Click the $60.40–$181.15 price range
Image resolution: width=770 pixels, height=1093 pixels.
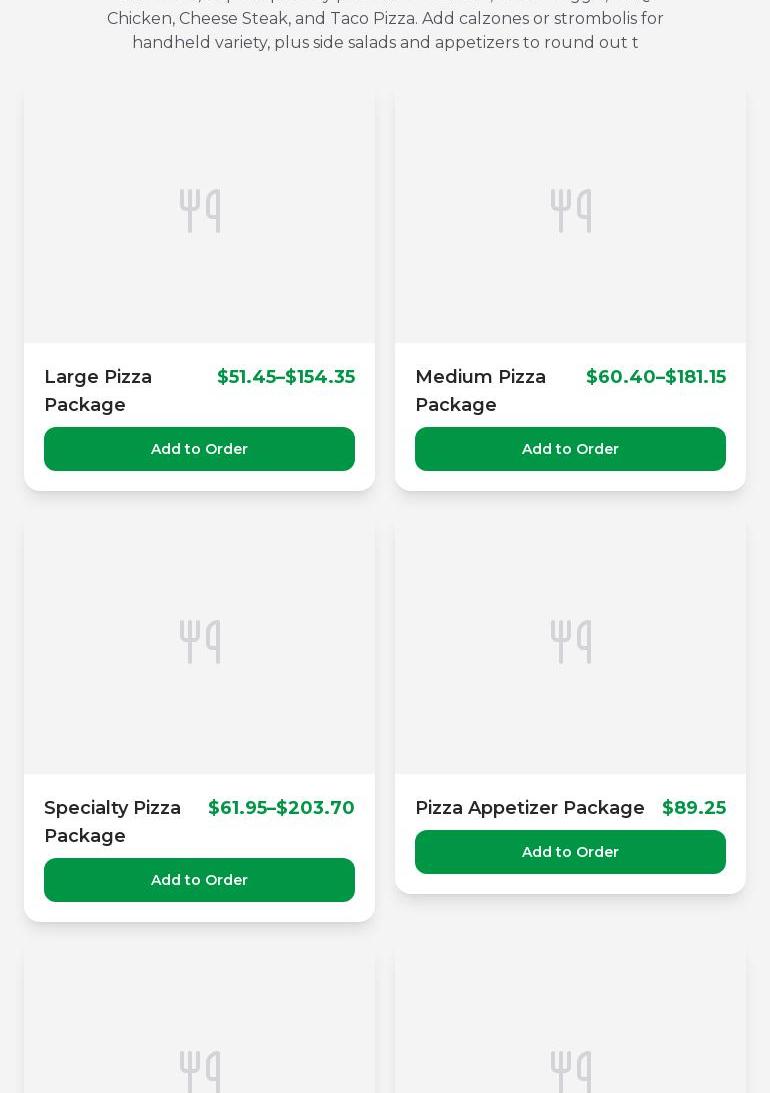pos(656,377)
